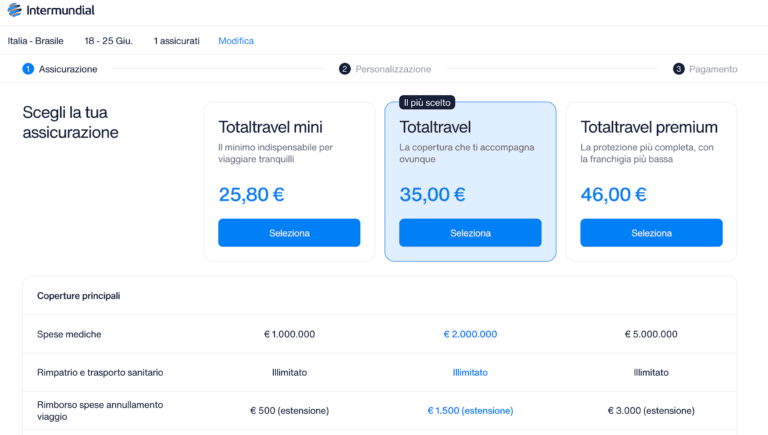Click the 25,80 € price
This screenshot has height=435, width=768.
[251, 194]
